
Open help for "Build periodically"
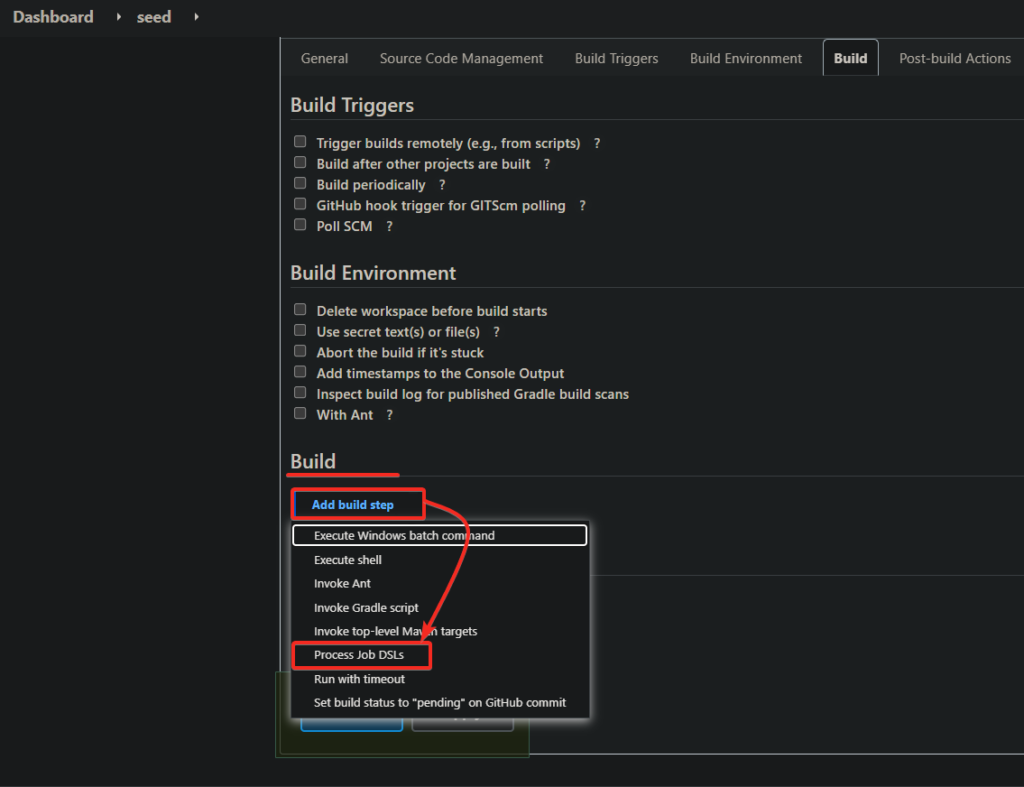pos(441,184)
